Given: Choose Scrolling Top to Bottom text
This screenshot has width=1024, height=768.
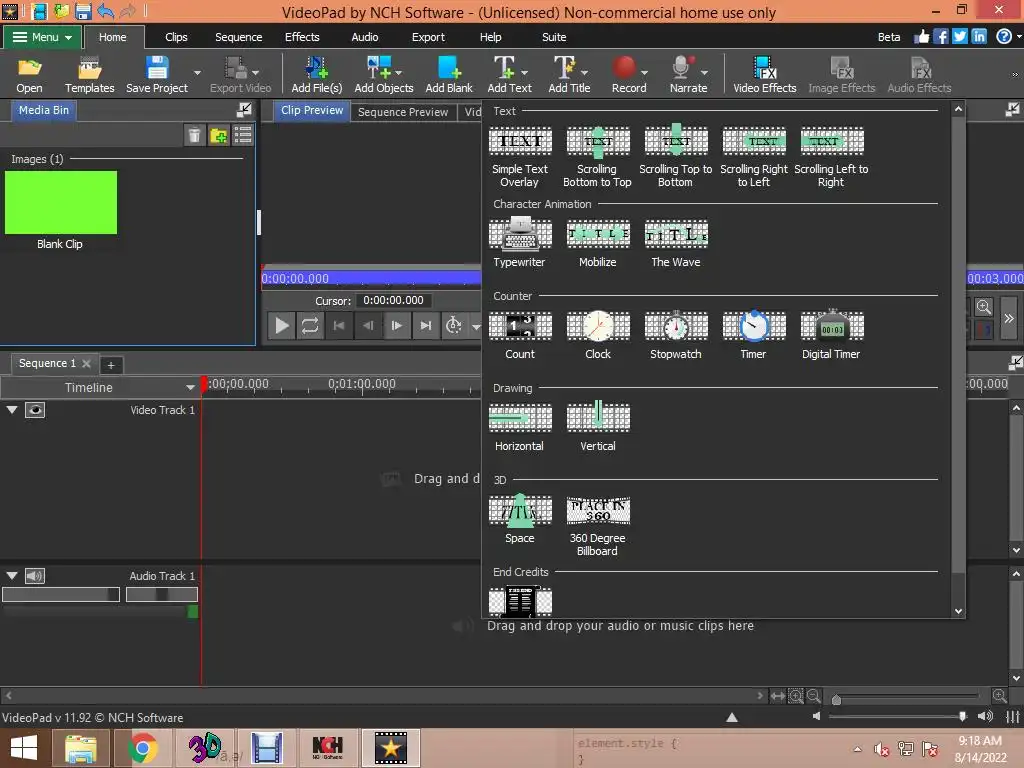Looking at the screenshot, I should [x=675, y=157].
